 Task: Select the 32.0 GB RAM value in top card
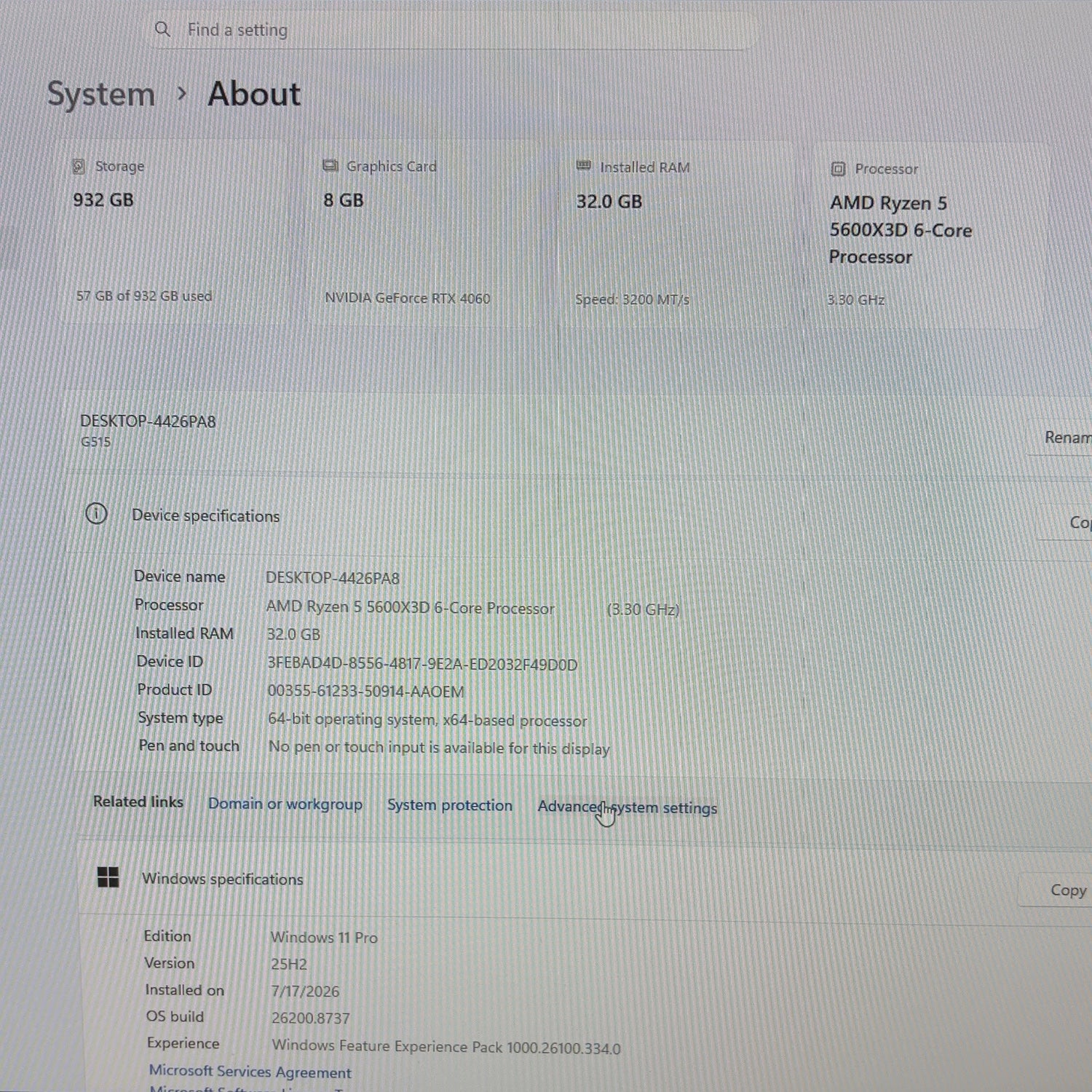coord(609,202)
